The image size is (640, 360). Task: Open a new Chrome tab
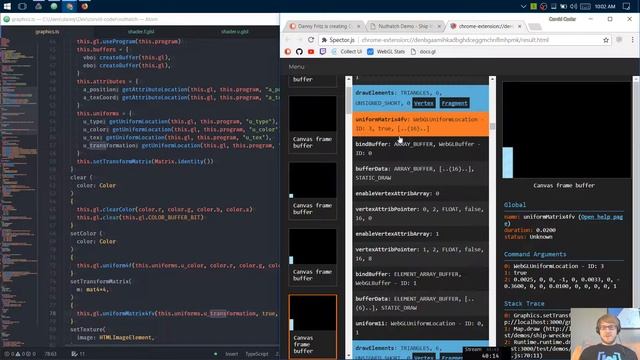(x=535, y=27)
